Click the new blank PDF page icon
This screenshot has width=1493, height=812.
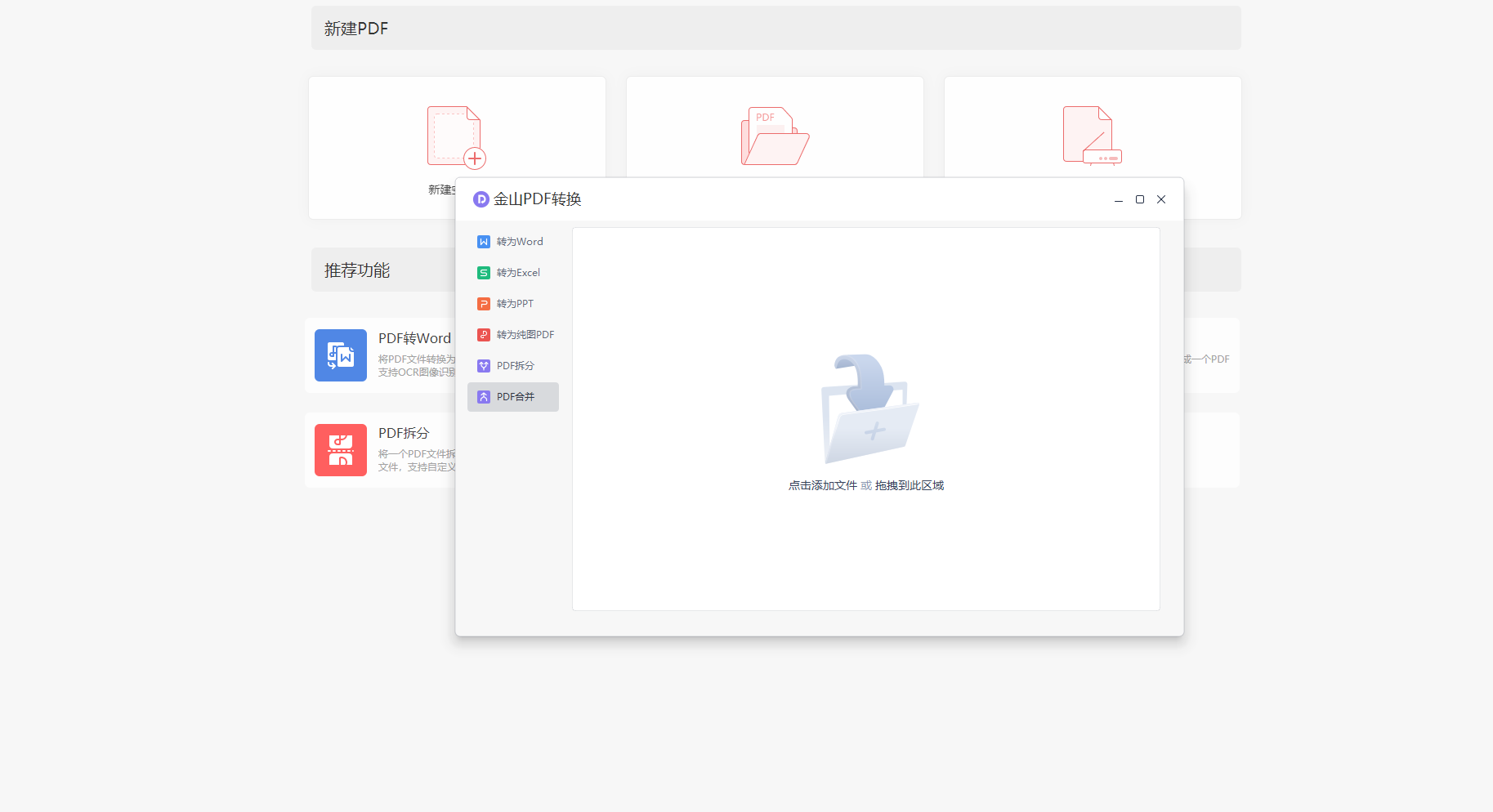pyautogui.click(x=456, y=137)
